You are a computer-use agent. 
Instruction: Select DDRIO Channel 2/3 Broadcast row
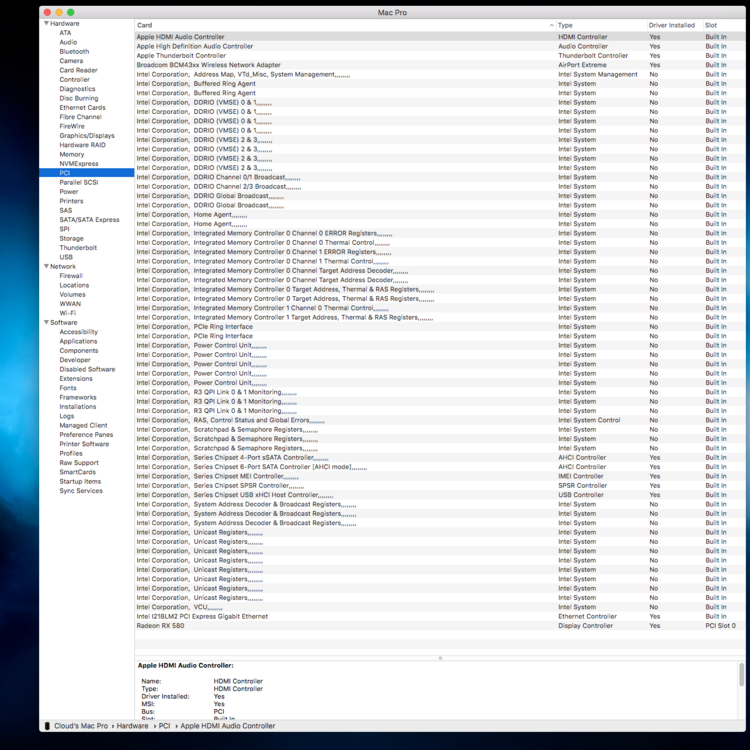(x=440, y=187)
